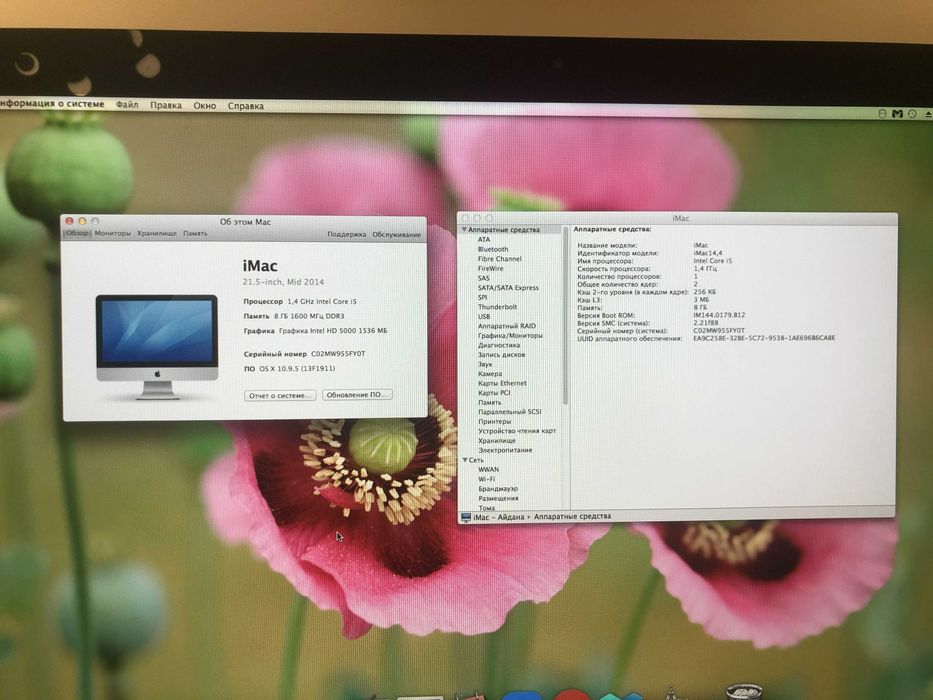Select Электропитание in the sidebar

click(505, 451)
